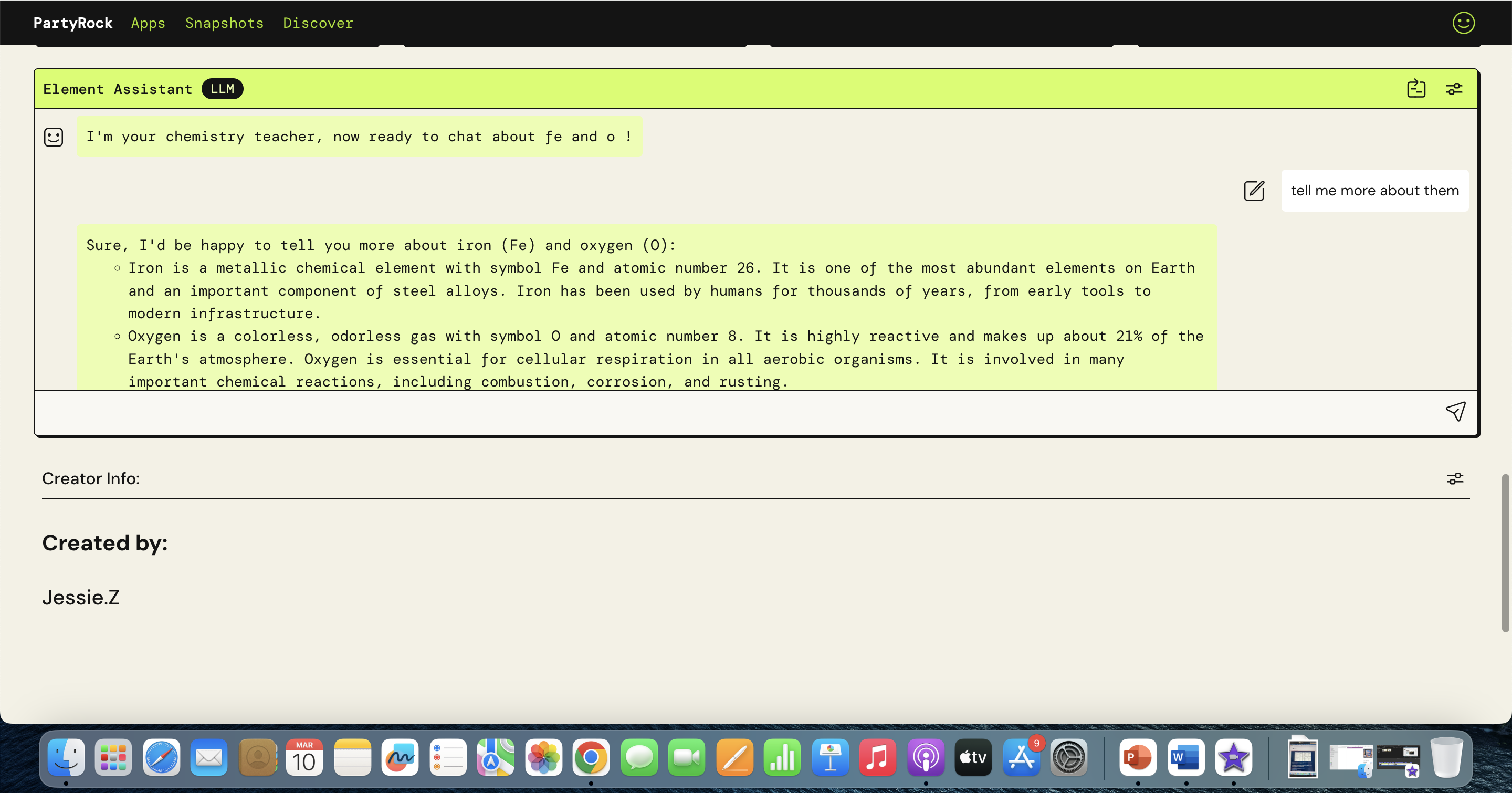Open Creator Info settings sliders icon
The image size is (1512, 793).
pyautogui.click(x=1454, y=479)
